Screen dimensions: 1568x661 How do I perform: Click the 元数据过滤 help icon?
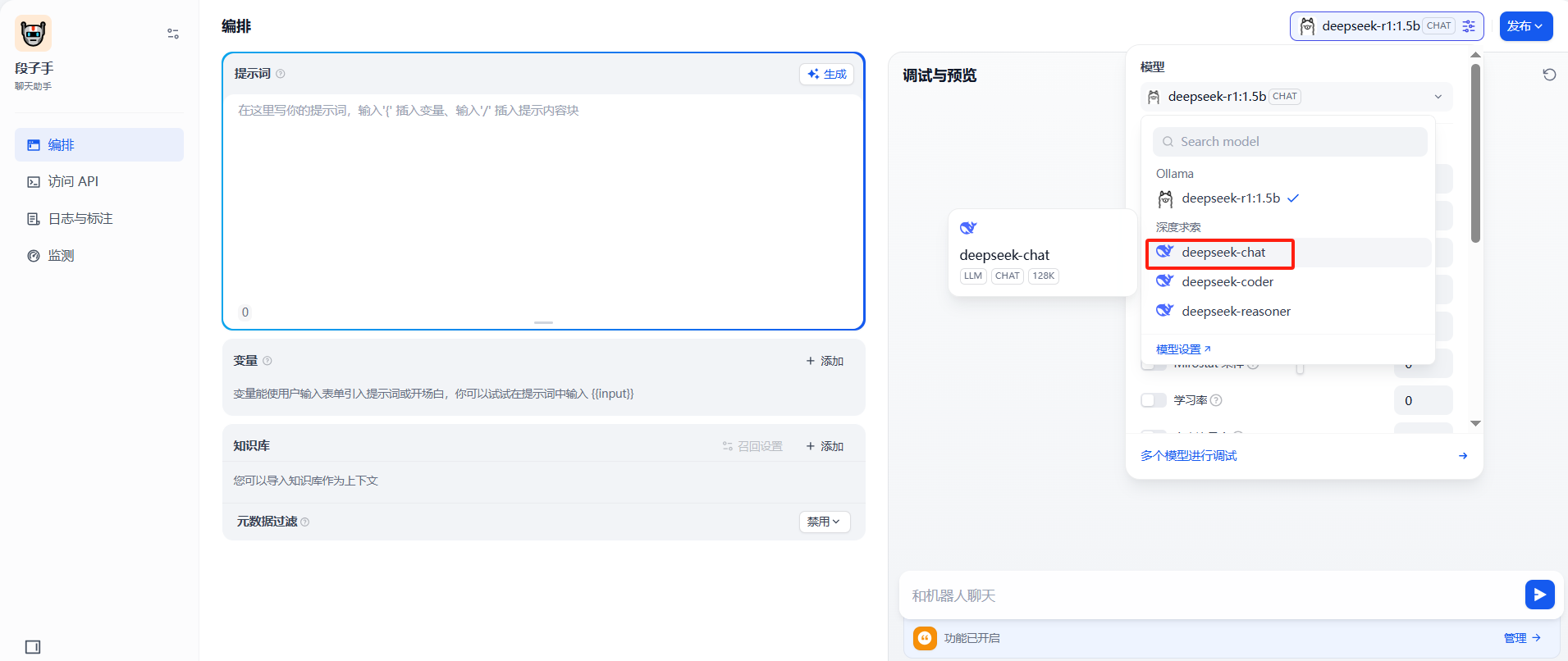[x=305, y=522]
